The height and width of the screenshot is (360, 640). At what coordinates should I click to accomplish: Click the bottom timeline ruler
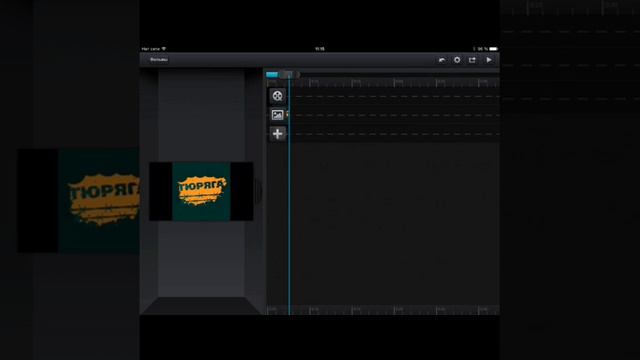click(383, 310)
